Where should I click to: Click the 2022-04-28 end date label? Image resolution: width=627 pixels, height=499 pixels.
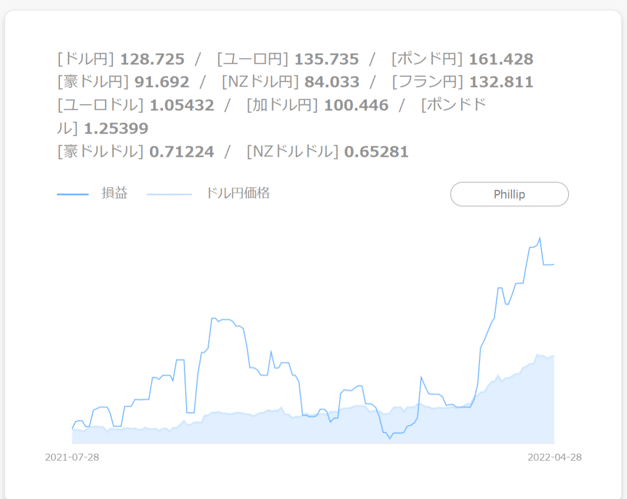pos(555,457)
